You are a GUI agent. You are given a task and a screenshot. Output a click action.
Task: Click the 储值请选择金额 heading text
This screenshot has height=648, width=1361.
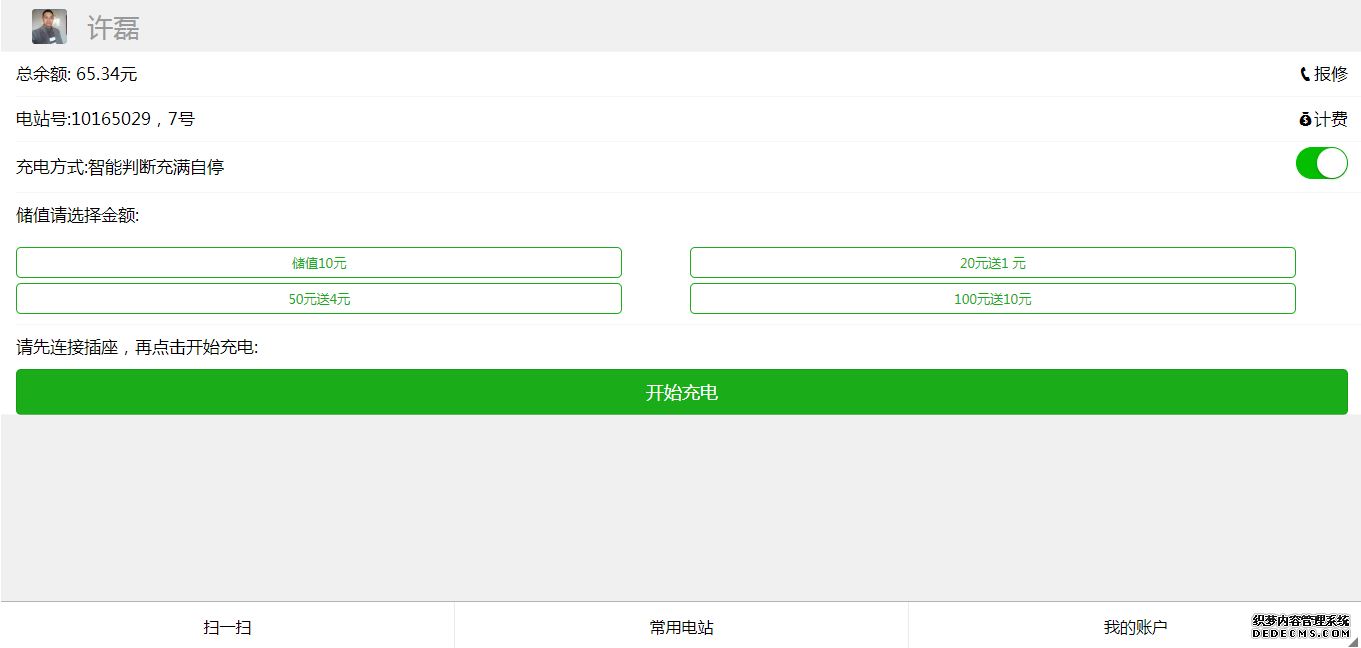78,215
